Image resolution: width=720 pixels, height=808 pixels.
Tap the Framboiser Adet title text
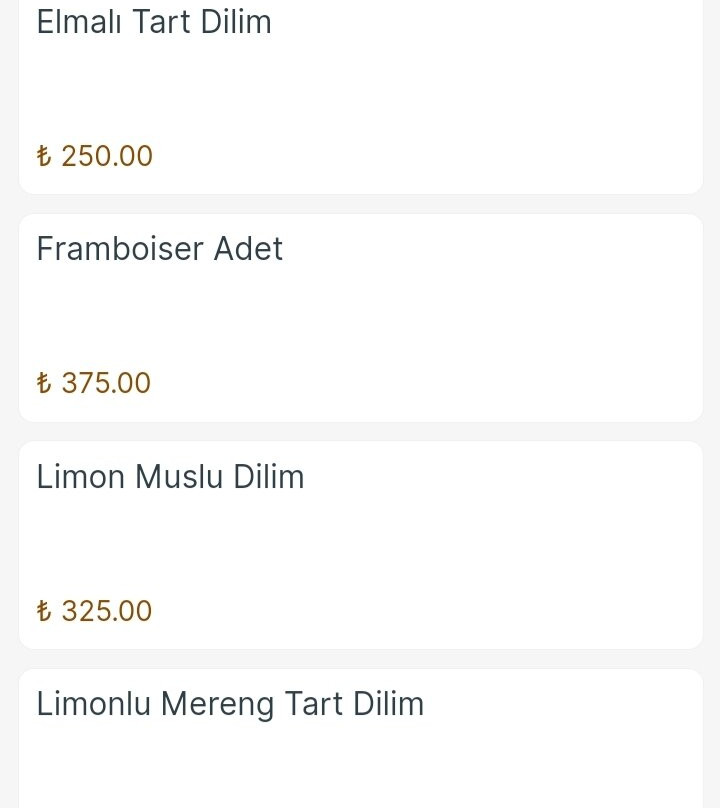159,248
